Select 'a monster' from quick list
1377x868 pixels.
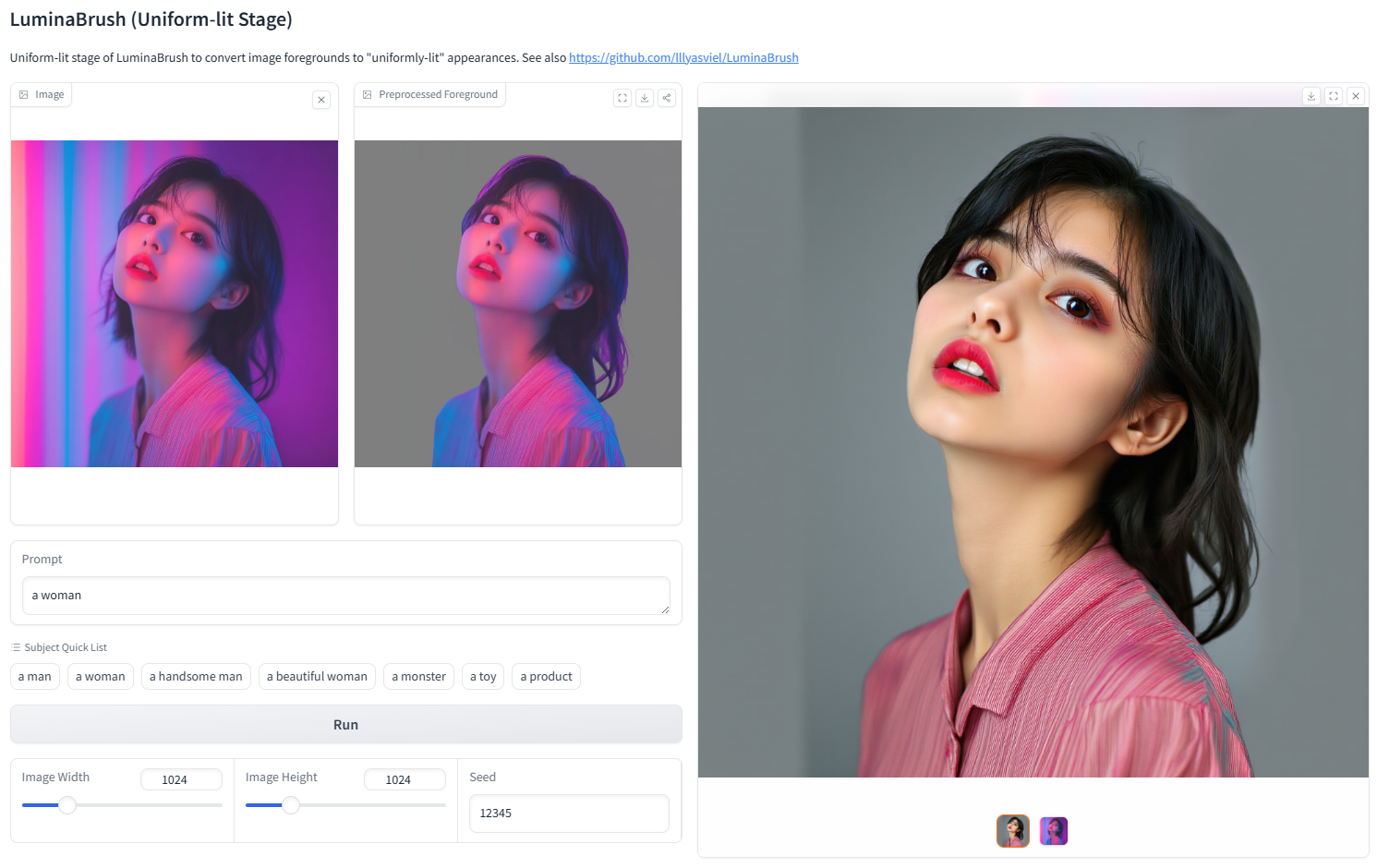click(x=418, y=677)
